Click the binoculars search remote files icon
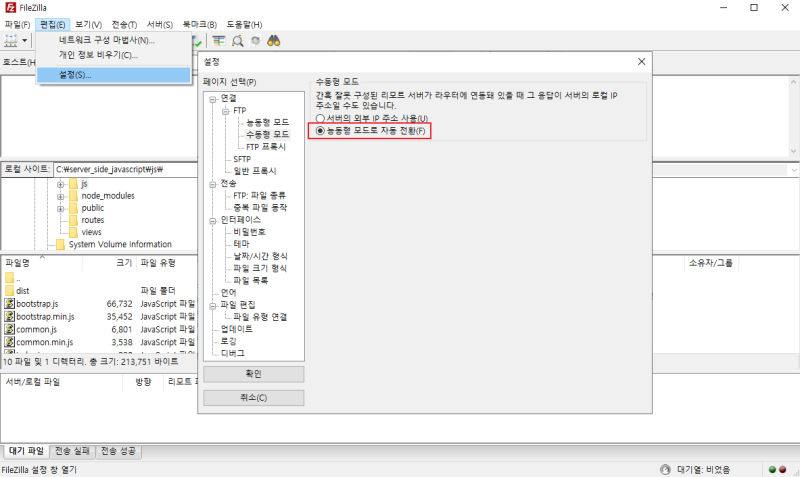The height and width of the screenshot is (477, 800). [x=274, y=41]
